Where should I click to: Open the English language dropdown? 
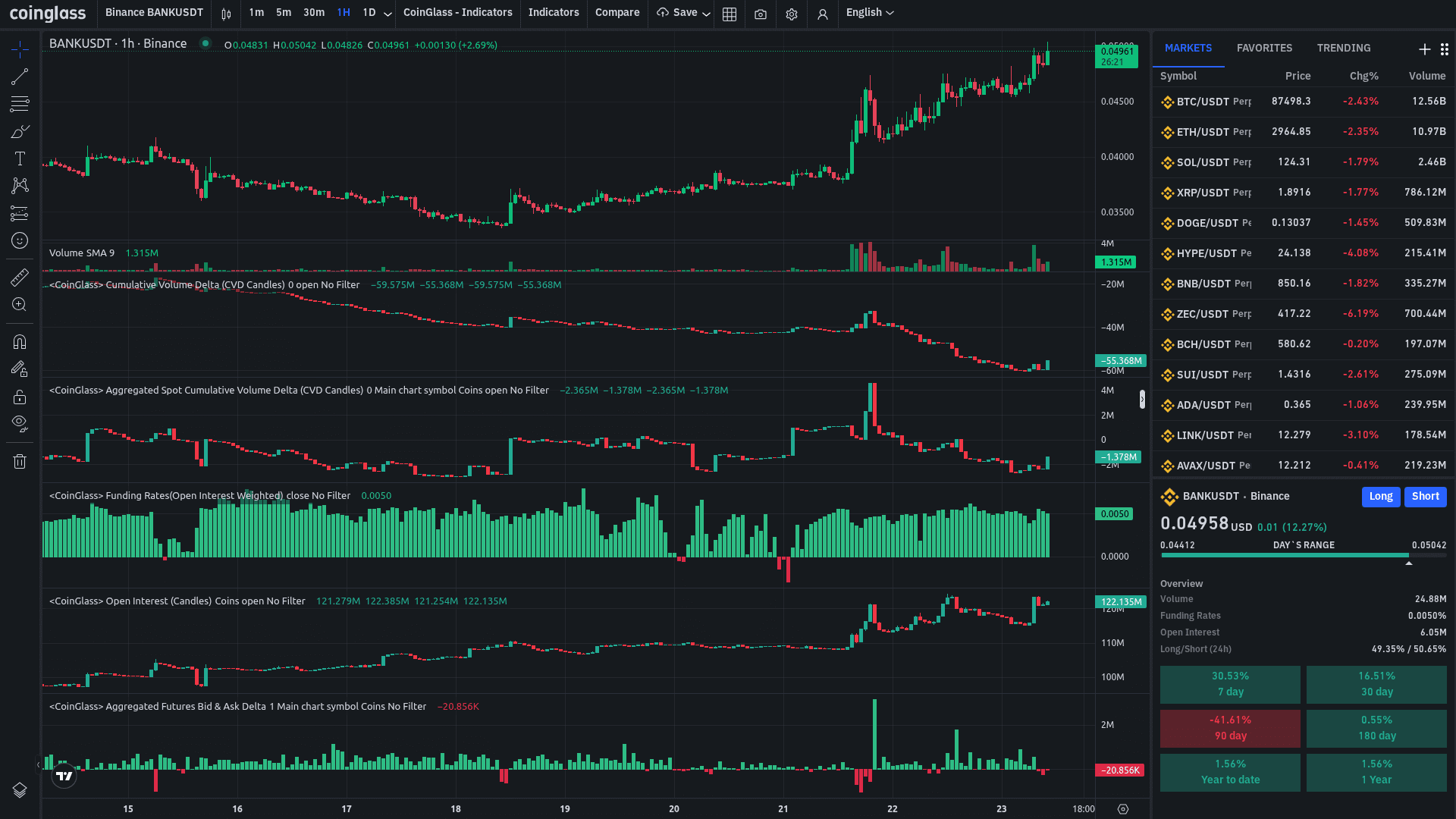coord(869,13)
